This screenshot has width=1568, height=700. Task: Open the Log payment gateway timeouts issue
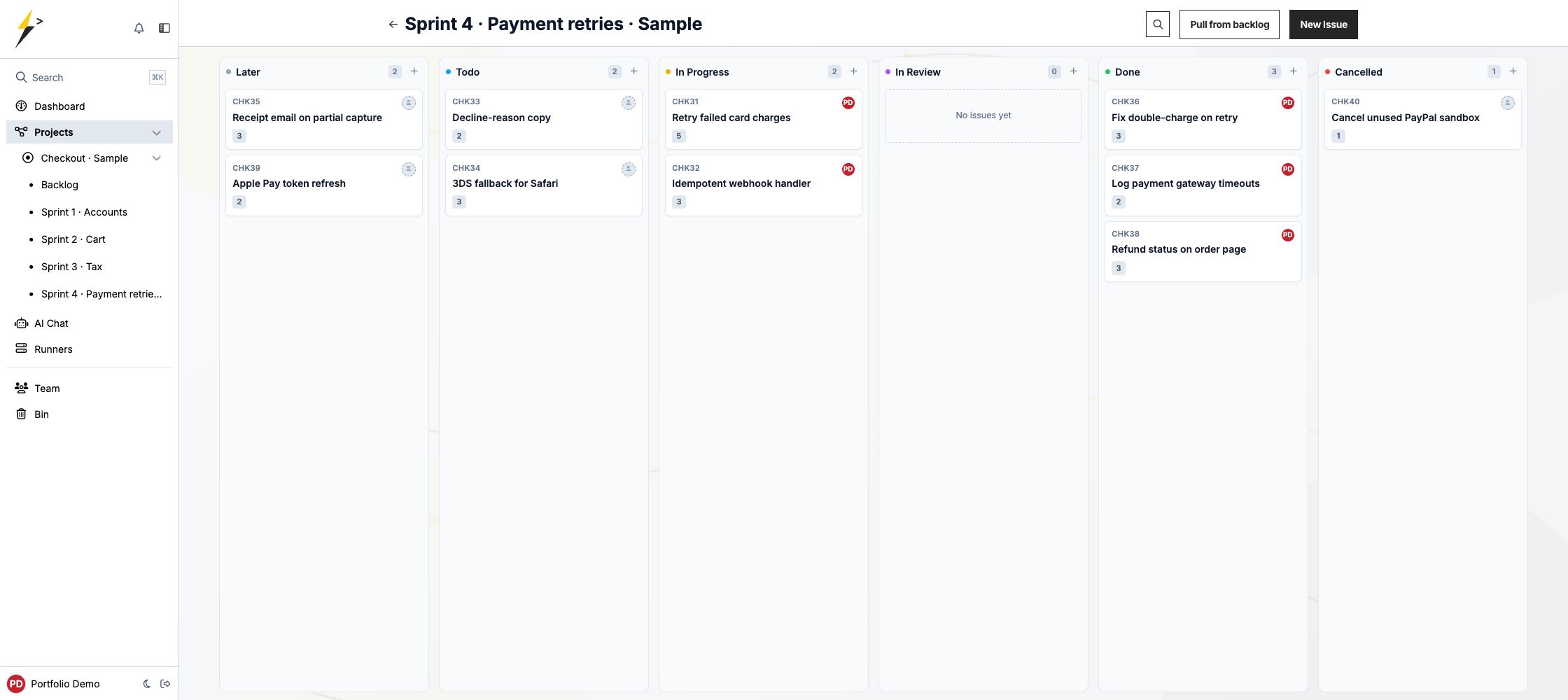pyautogui.click(x=1203, y=185)
